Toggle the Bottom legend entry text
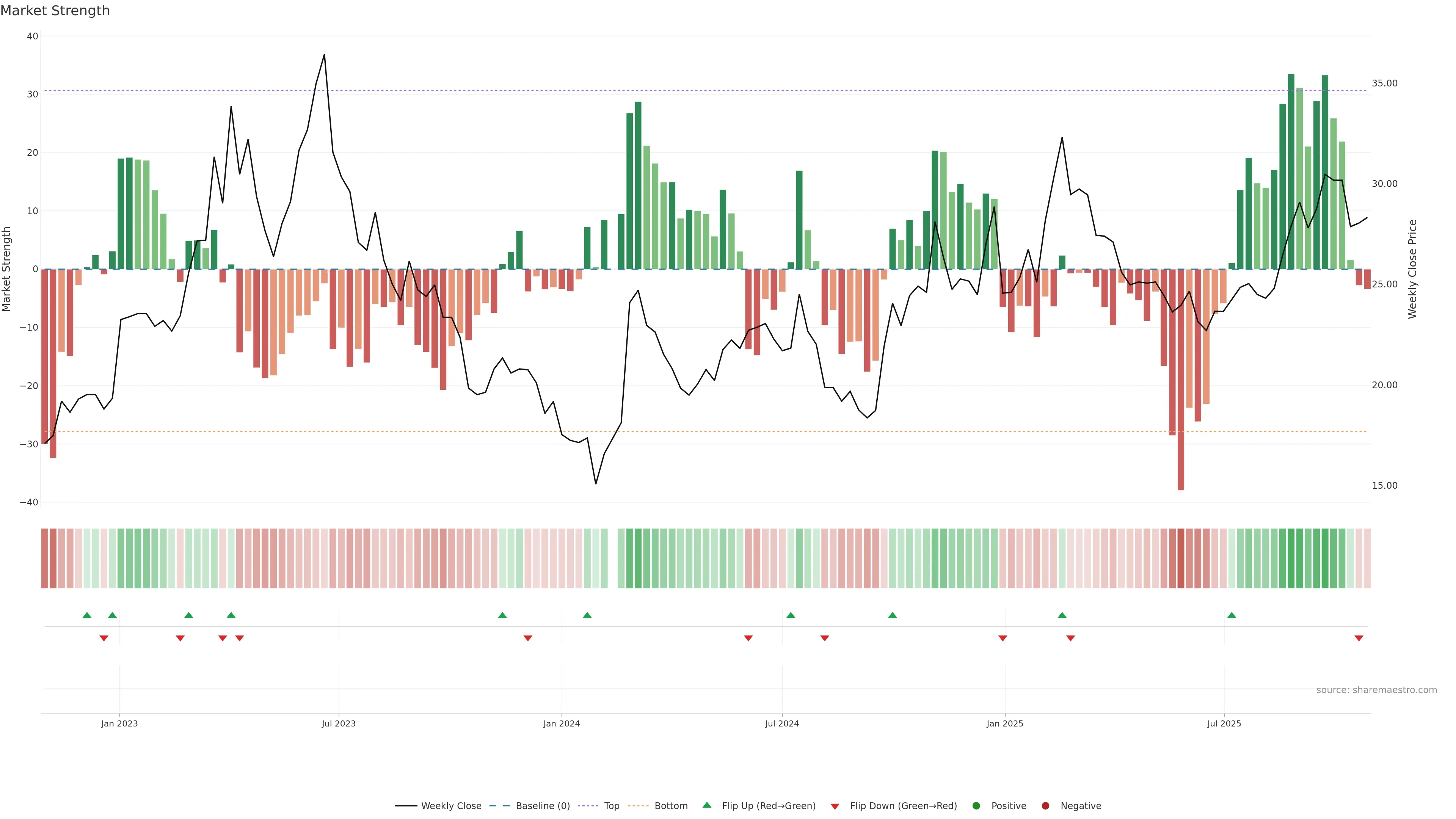Image resolution: width=1456 pixels, height=819 pixels. tap(671, 805)
